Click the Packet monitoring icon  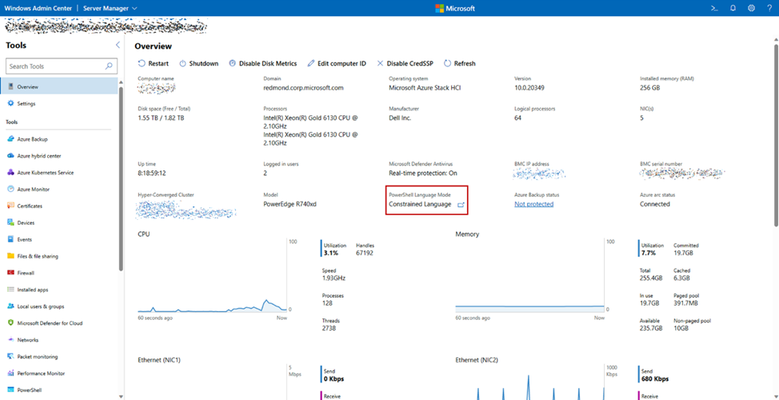[x=10, y=356]
